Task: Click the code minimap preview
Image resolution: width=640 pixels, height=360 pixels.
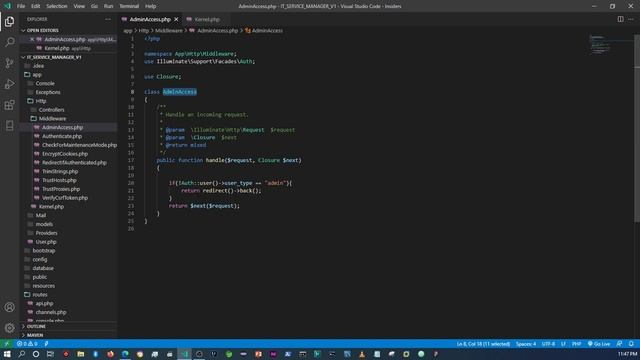Action: [601, 45]
